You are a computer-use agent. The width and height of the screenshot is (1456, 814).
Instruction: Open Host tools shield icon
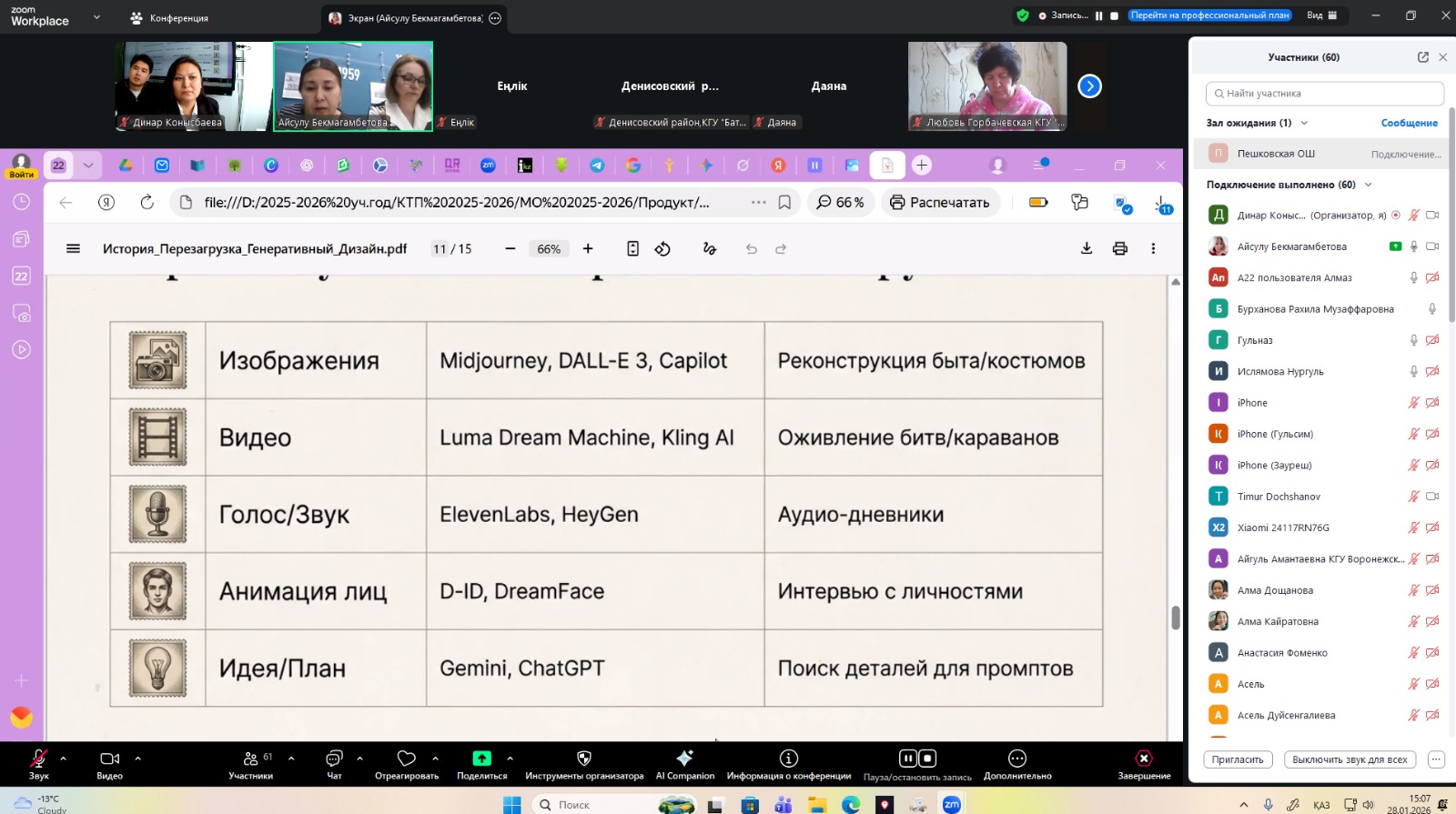click(584, 759)
